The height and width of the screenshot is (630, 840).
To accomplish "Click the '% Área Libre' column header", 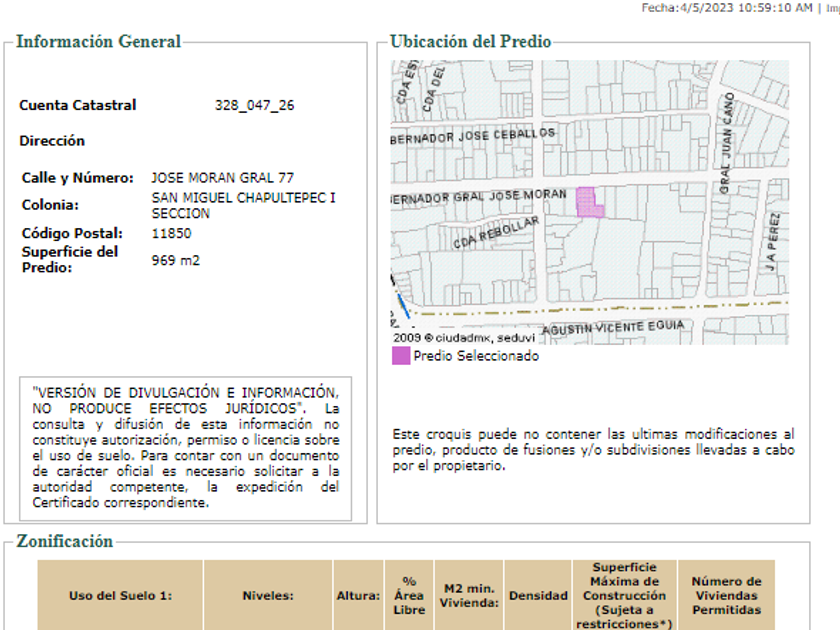I will [x=409, y=595].
